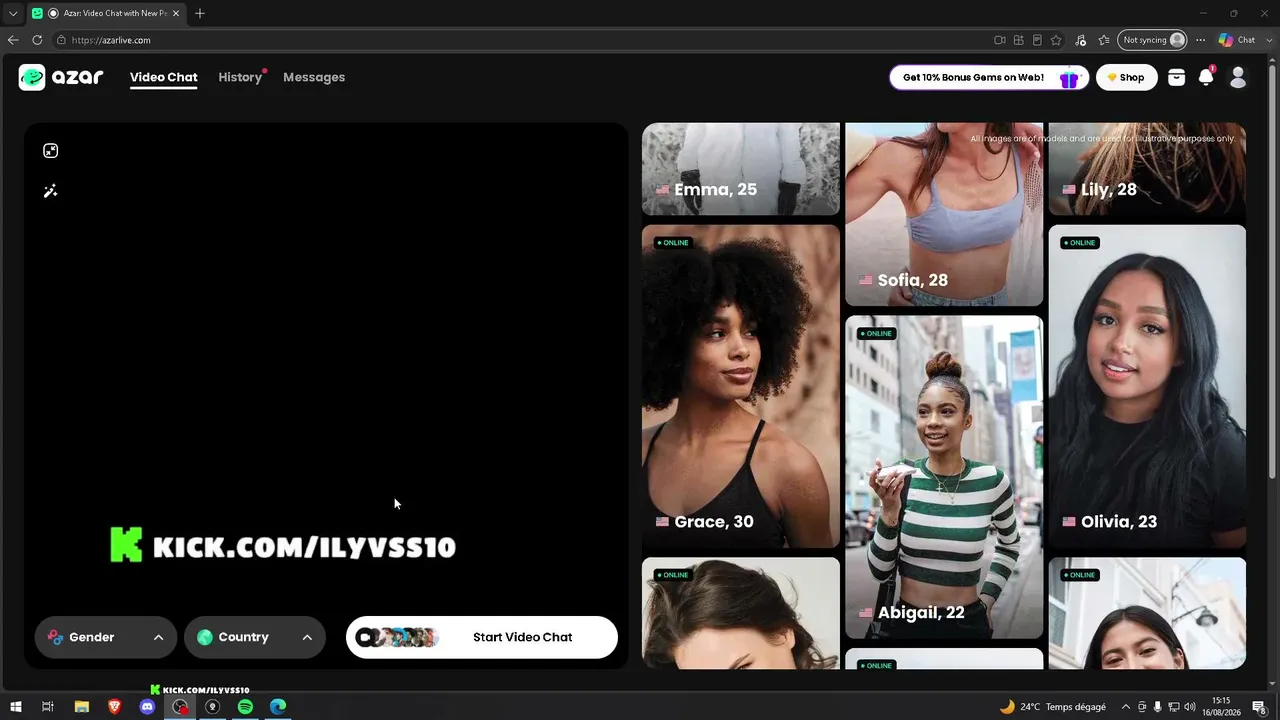Reload the page
This screenshot has width=1280, height=720.
pos(37,40)
